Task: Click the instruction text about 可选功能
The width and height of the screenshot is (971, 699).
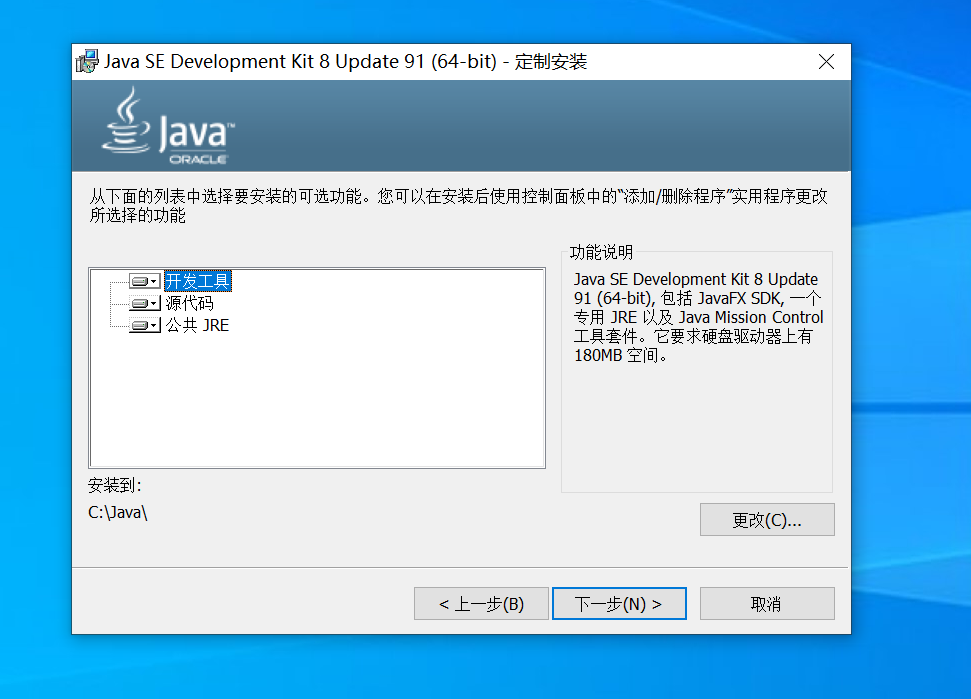Action: tap(458, 206)
